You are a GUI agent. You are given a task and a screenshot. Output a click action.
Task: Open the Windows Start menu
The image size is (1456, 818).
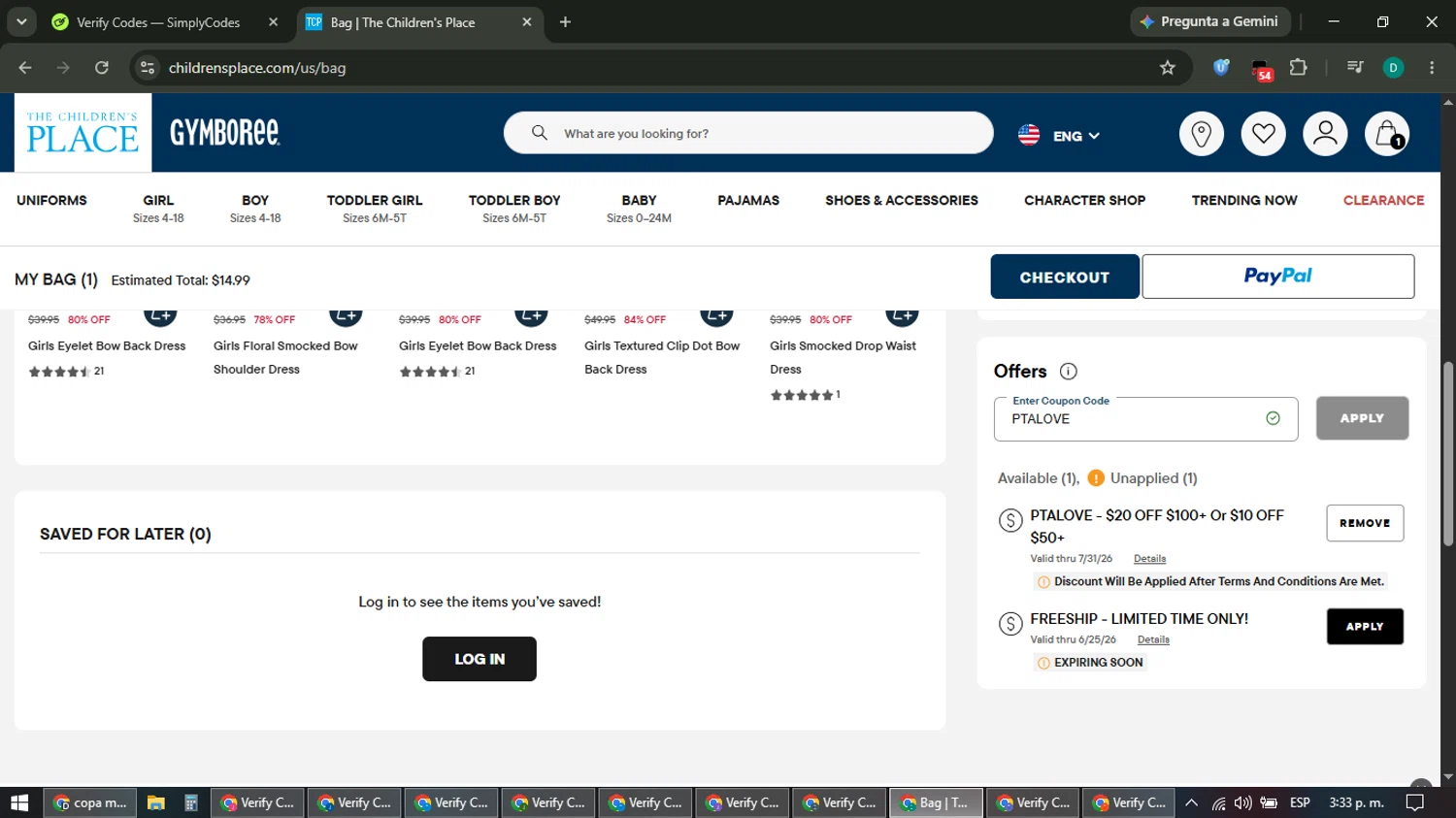coord(19,802)
